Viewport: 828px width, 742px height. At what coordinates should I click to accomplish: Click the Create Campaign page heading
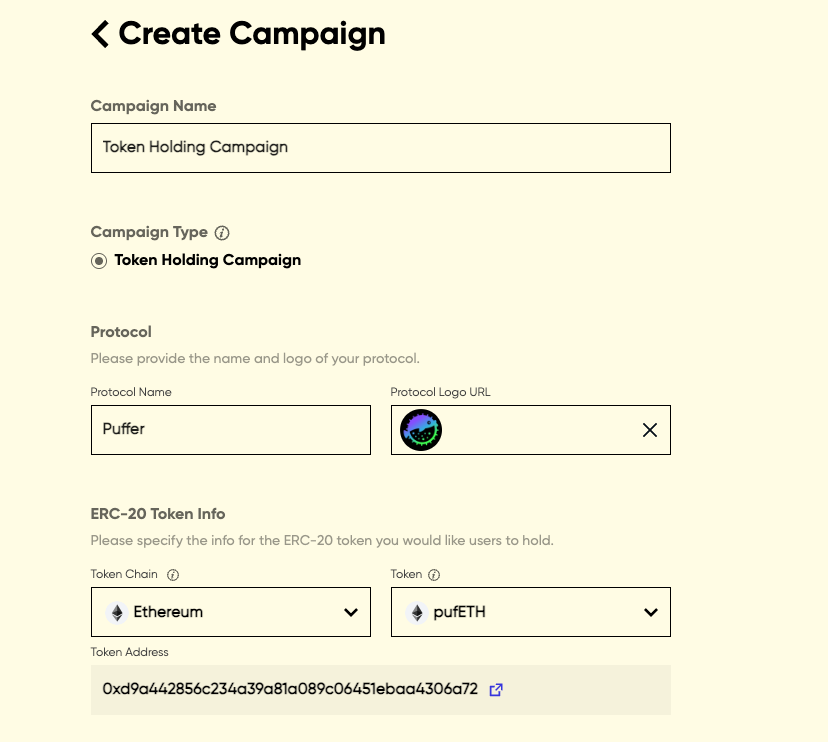251,34
